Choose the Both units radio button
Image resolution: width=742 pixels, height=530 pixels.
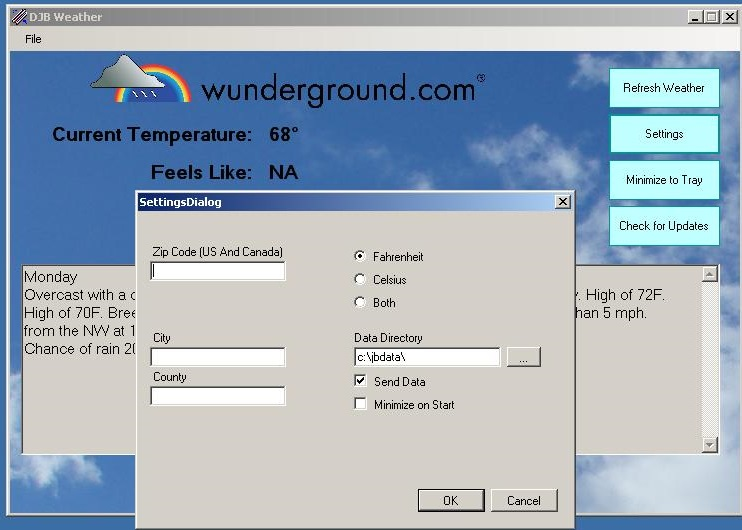(x=361, y=303)
